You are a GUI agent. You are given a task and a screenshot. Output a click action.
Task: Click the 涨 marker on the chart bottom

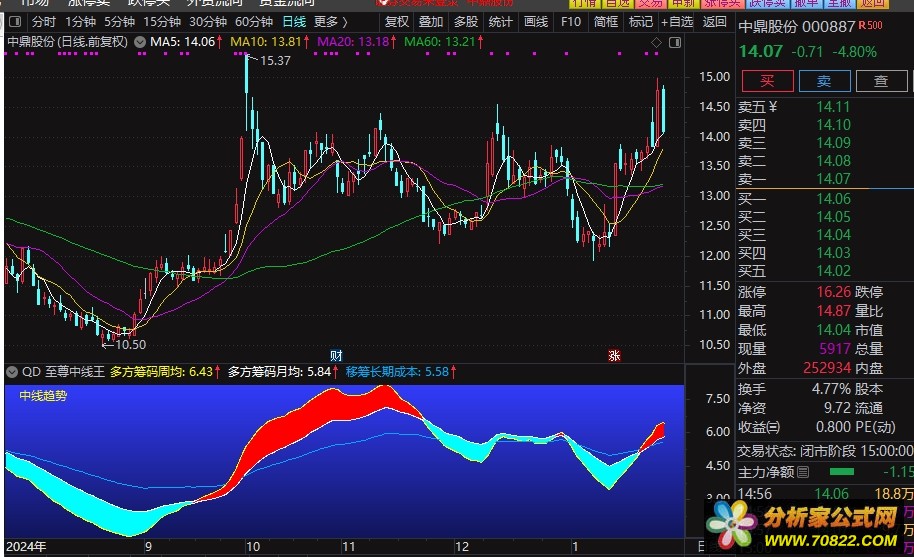[x=614, y=355]
